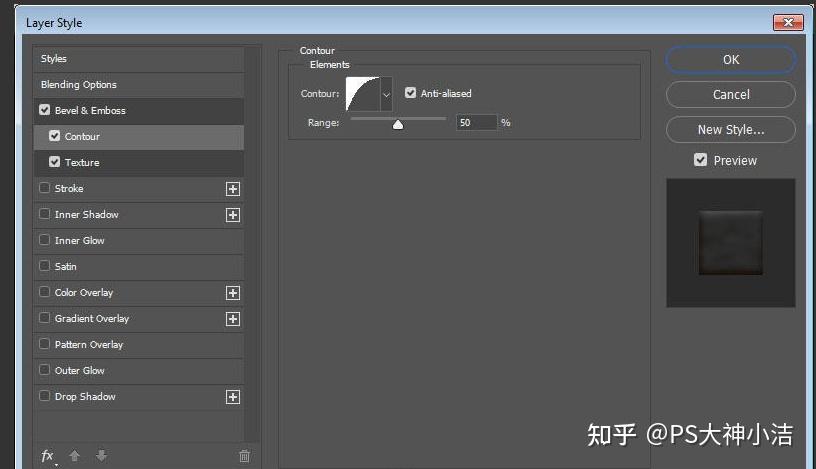Enable the Color Overlay checkbox
This screenshot has width=816, height=469.
pos(45,292)
